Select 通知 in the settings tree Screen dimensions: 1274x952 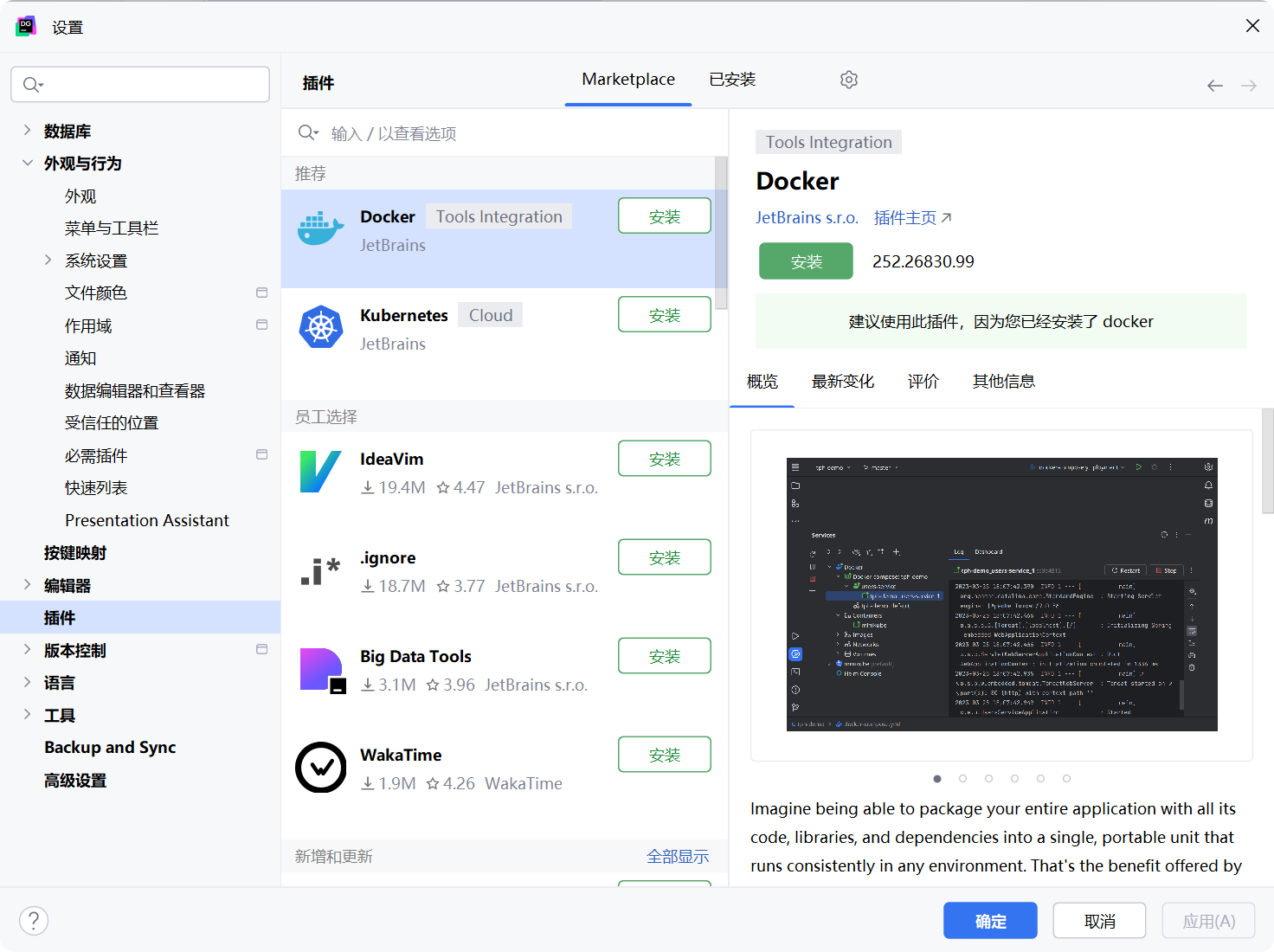80,358
